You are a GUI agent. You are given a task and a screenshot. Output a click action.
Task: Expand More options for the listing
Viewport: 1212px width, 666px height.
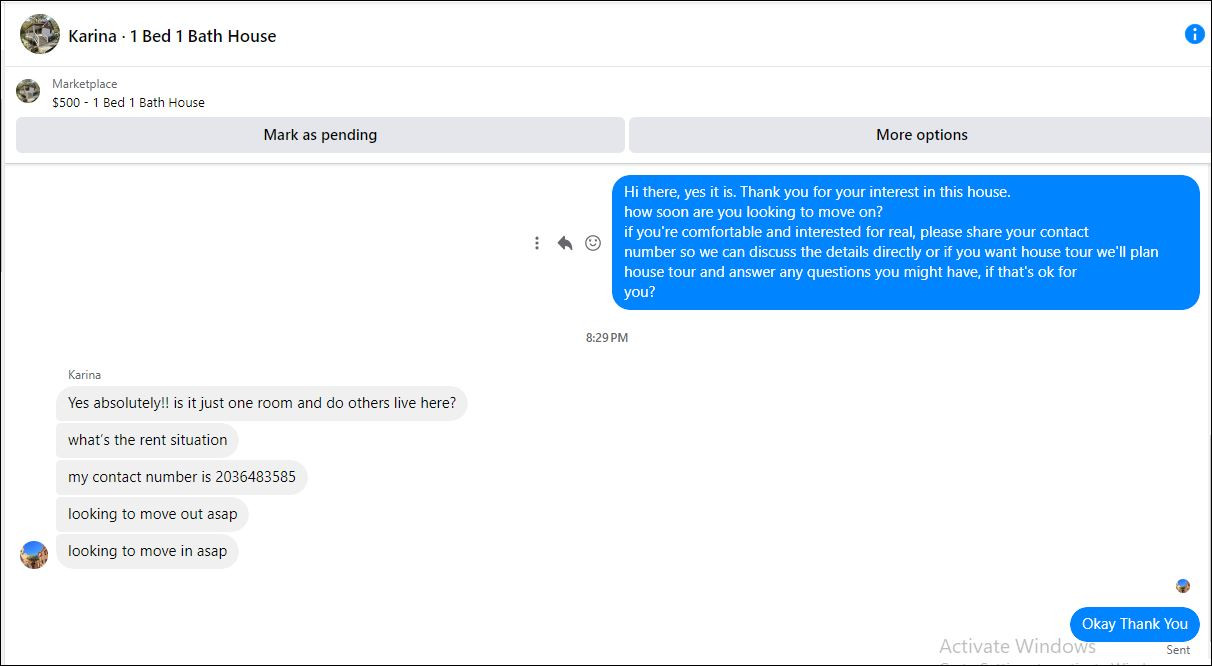(x=921, y=135)
